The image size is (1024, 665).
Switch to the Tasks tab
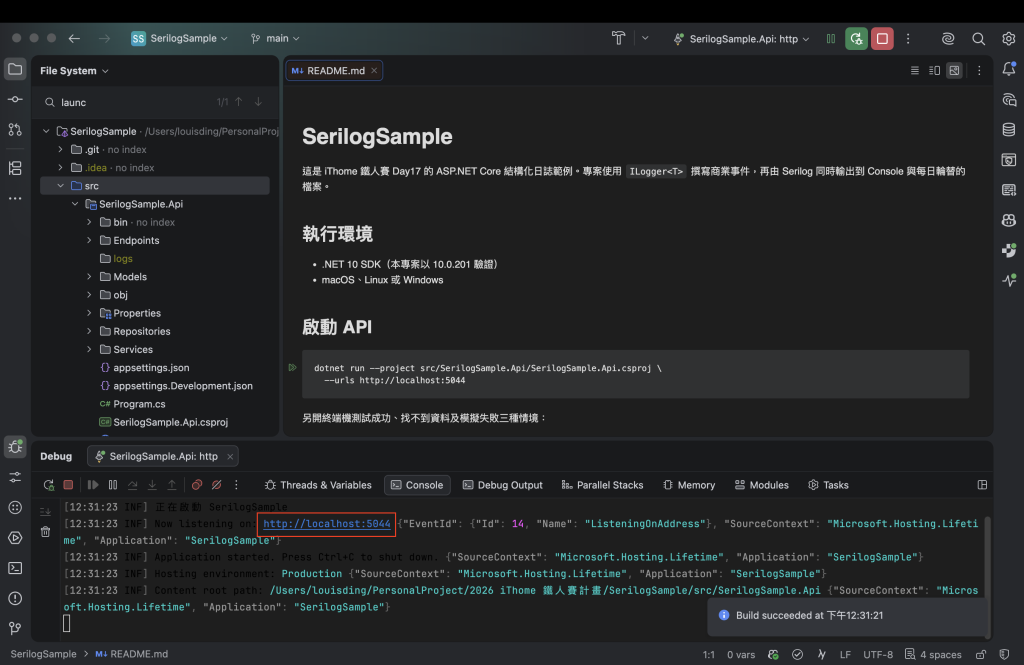point(828,485)
